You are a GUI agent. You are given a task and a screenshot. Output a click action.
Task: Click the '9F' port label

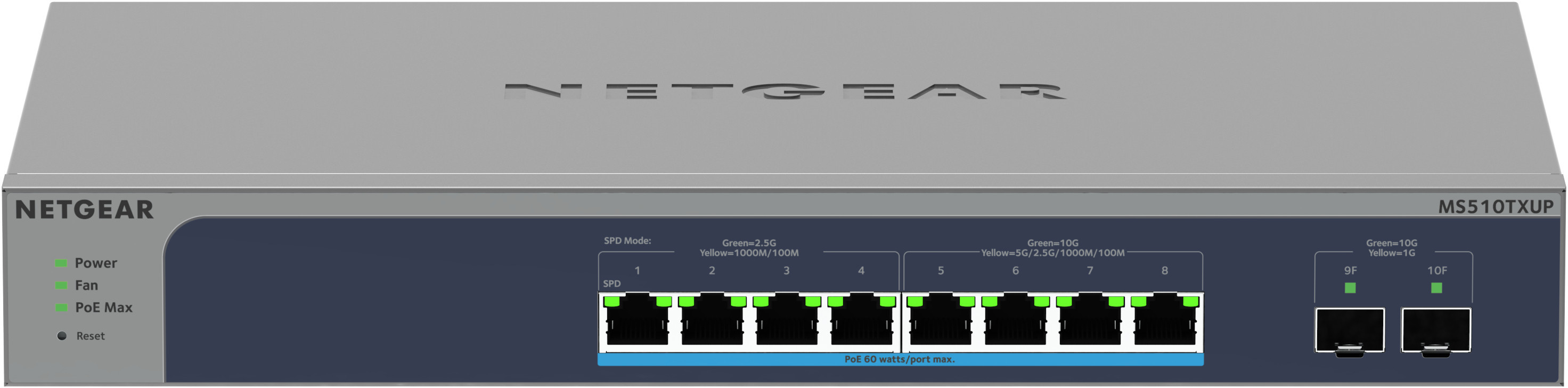(x=1350, y=270)
